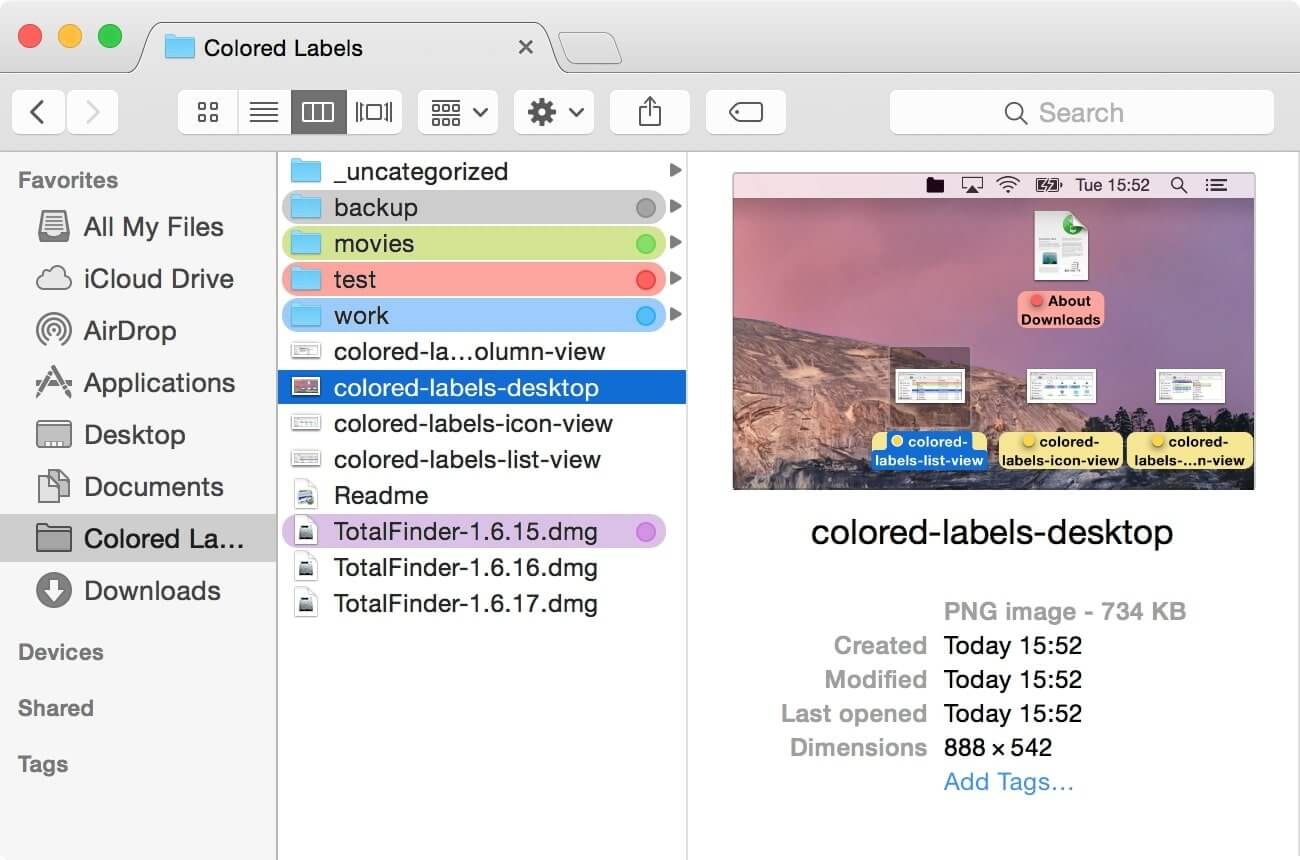
Task: Switch to icon view in the toolbar
Action: 207,112
